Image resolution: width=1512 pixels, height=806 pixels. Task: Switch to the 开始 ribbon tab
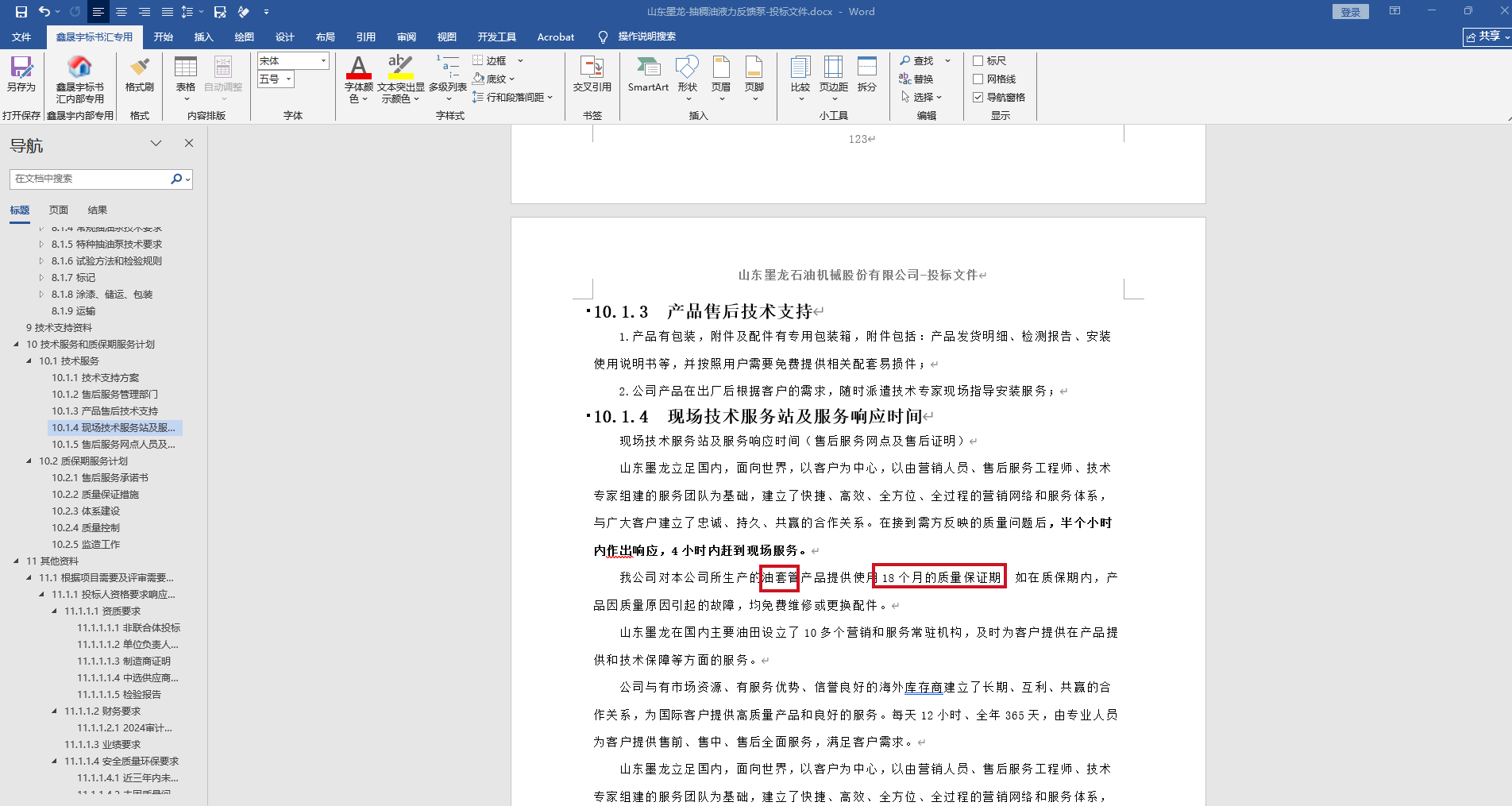click(x=163, y=37)
